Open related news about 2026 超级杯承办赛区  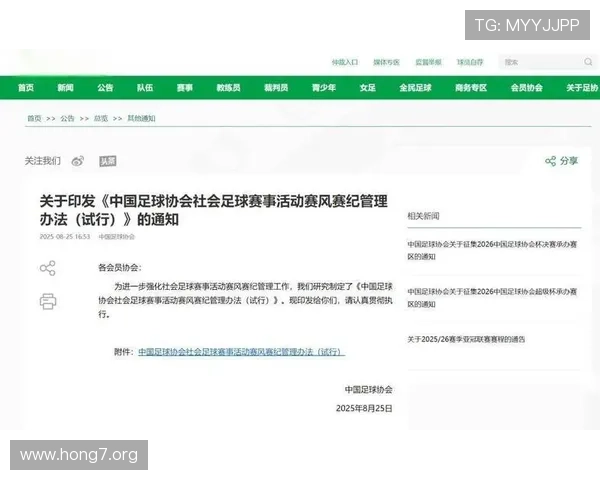click(x=492, y=298)
